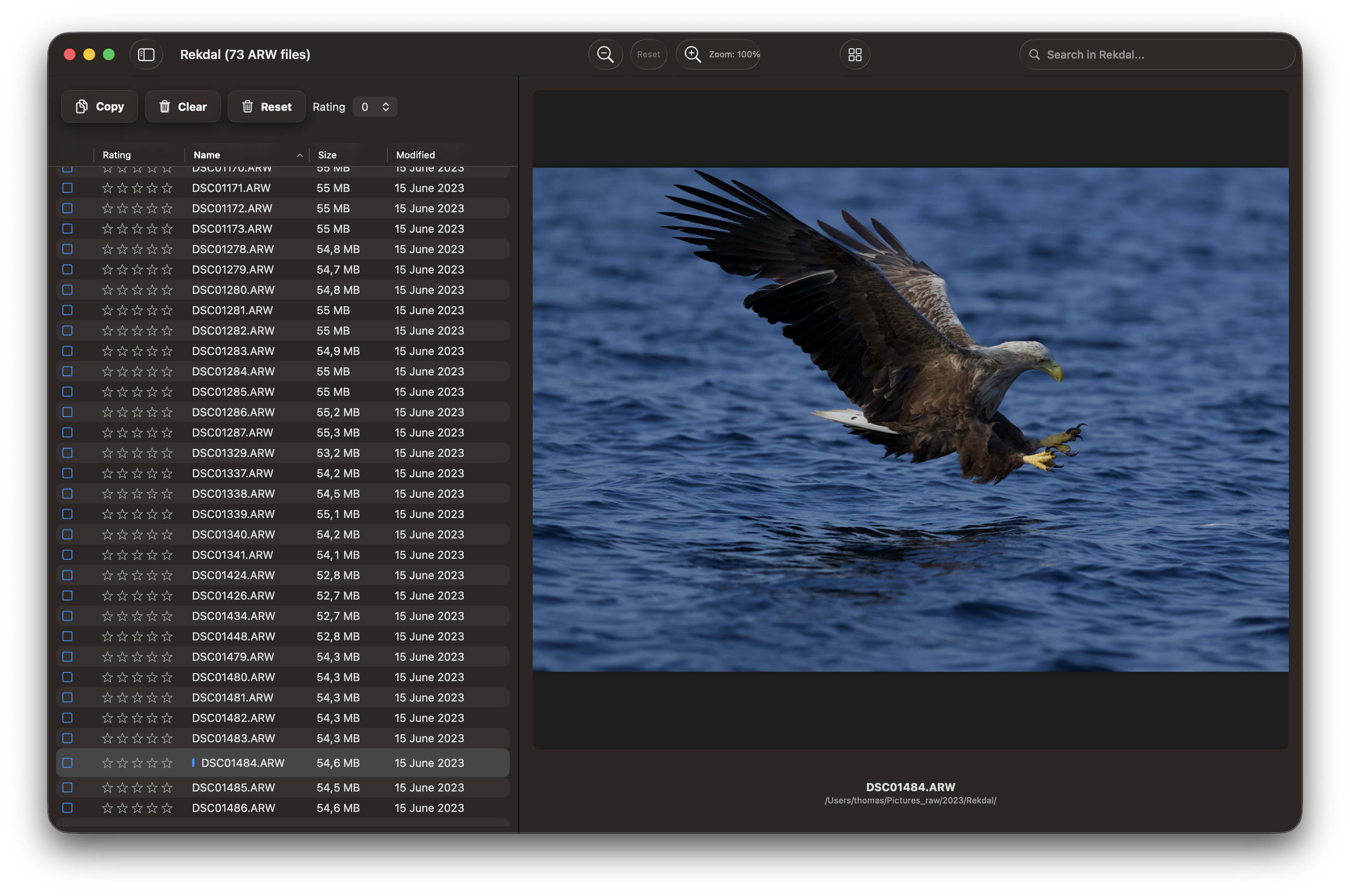The height and width of the screenshot is (896, 1350).
Task: Select the checkbox for DSC01329.ARW
Action: tap(68, 453)
